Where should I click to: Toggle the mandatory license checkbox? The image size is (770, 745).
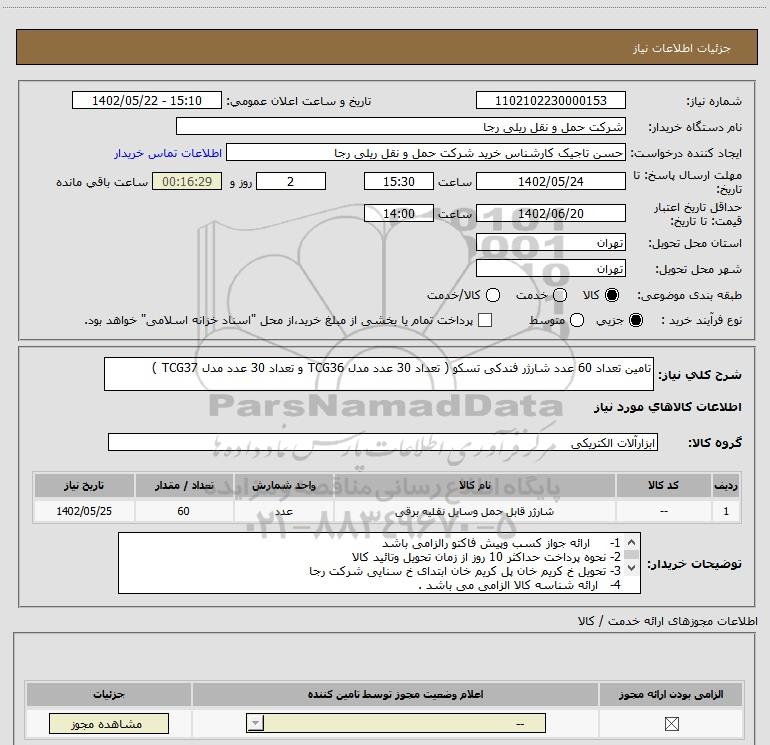671,723
